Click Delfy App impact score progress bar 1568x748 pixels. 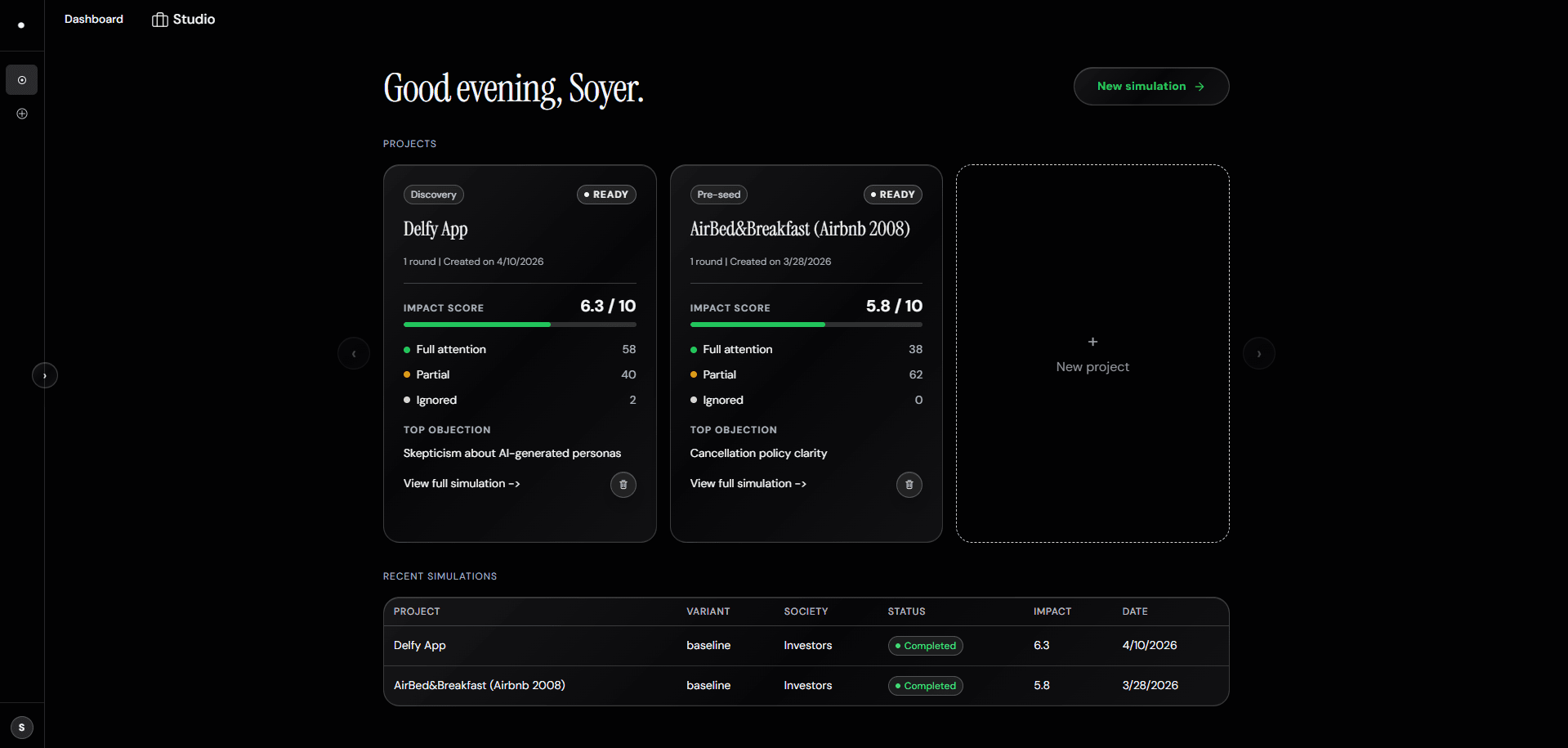pos(520,325)
